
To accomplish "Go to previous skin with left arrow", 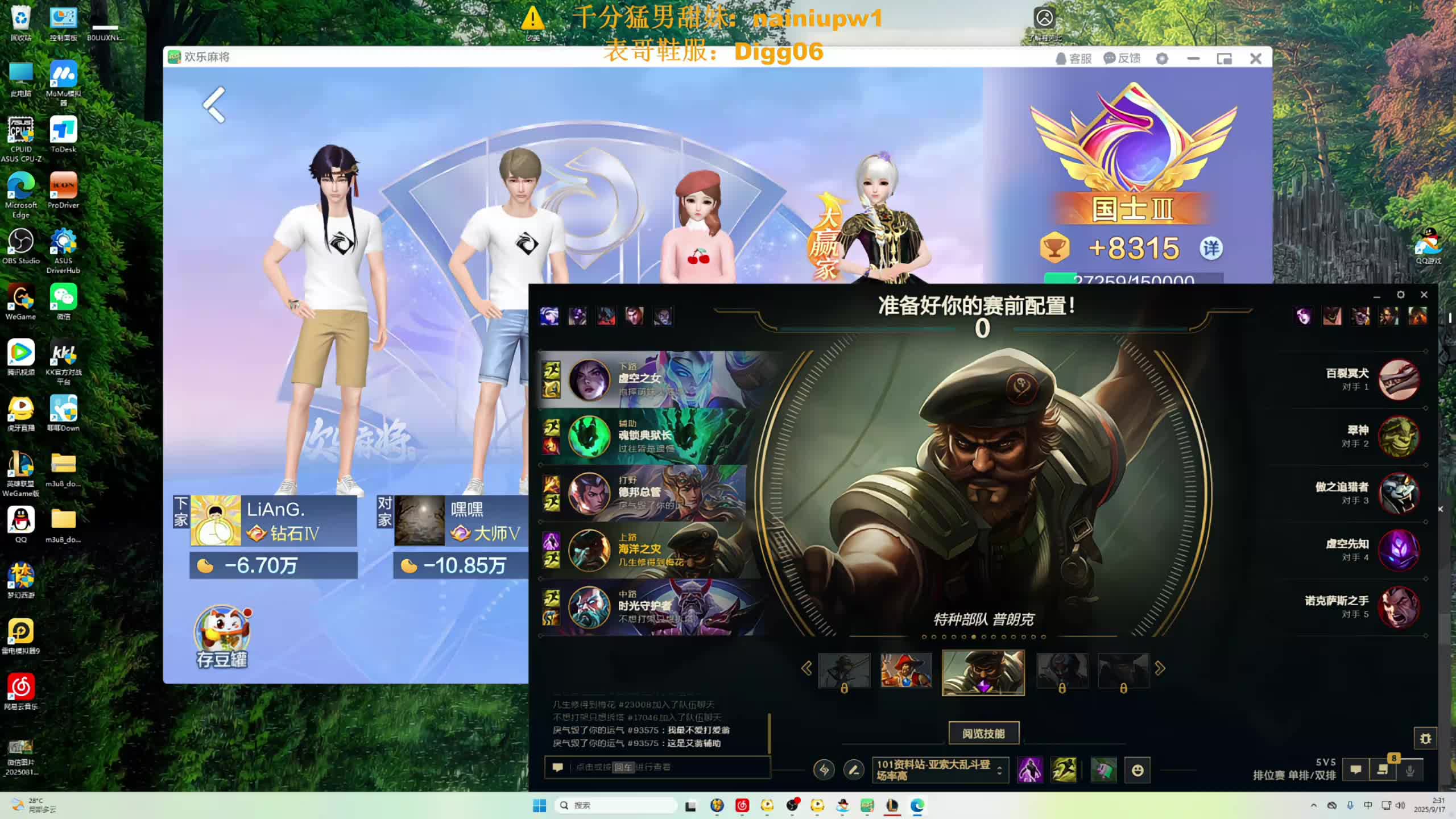I will click(x=806, y=668).
